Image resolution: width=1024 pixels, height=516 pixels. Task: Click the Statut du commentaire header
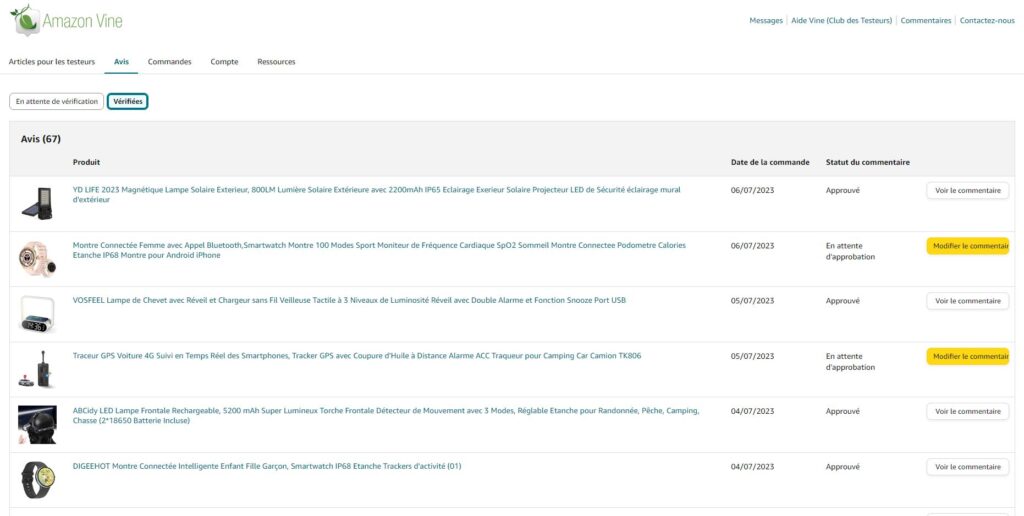tap(867, 162)
